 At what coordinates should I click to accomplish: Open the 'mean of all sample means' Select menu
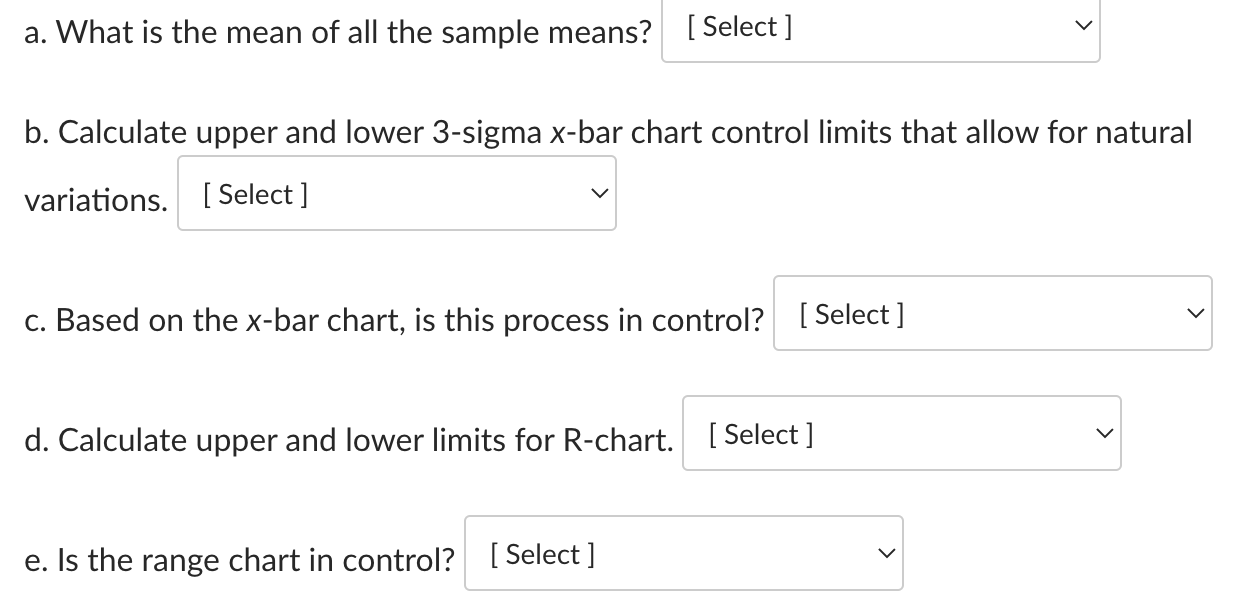(x=880, y=27)
